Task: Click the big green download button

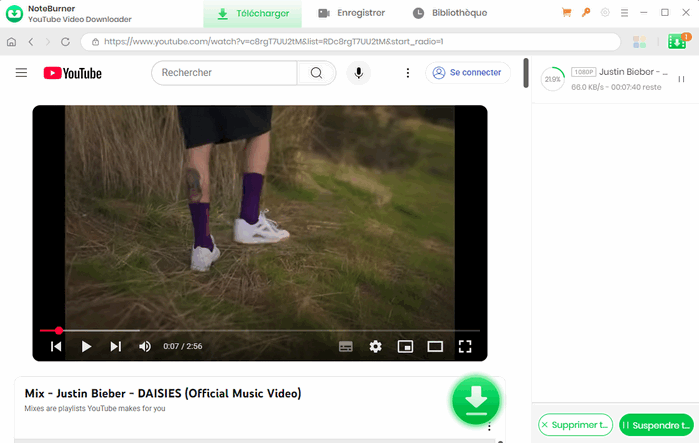Action: click(x=476, y=400)
